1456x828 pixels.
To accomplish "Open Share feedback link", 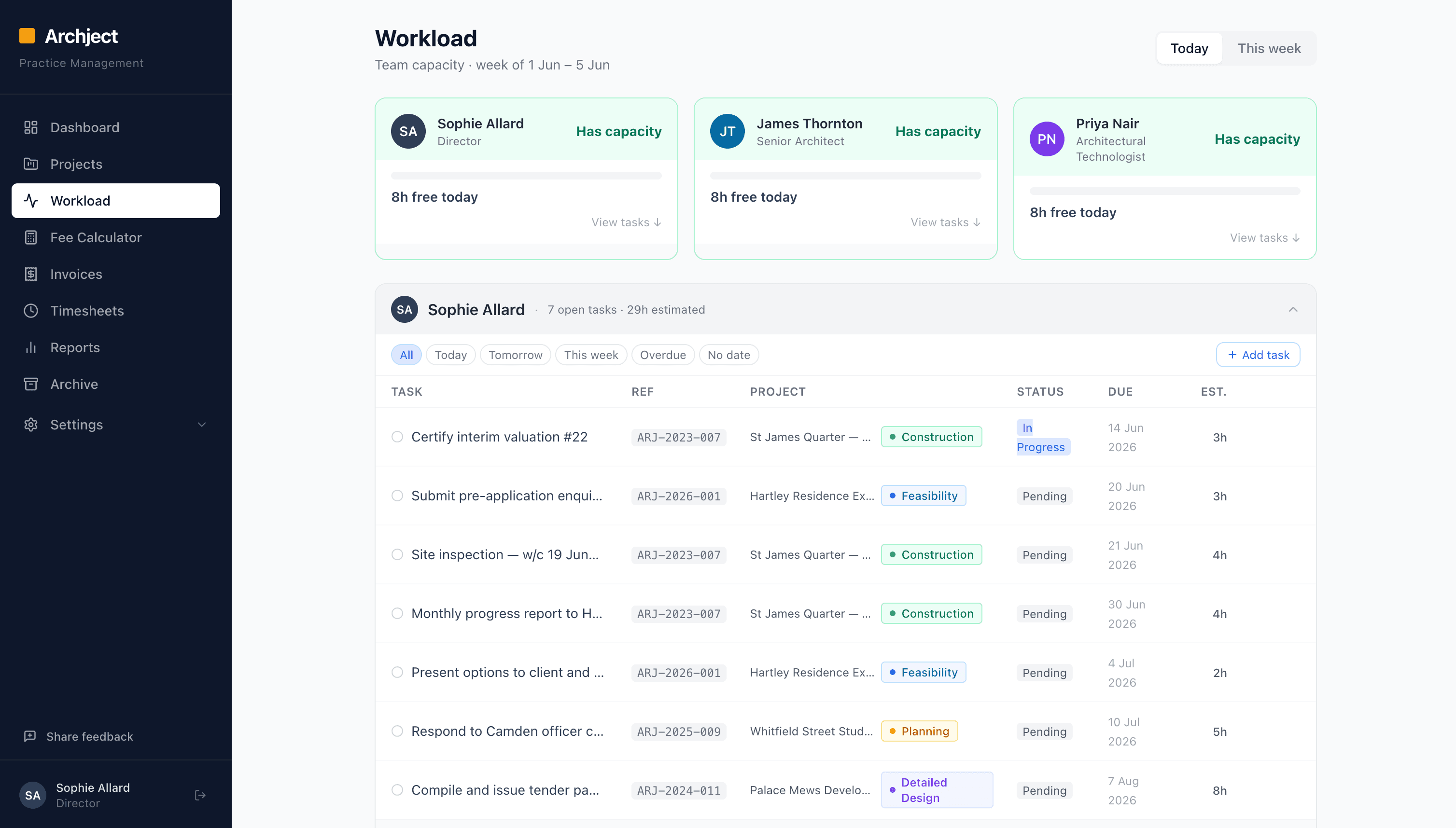I will point(78,736).
